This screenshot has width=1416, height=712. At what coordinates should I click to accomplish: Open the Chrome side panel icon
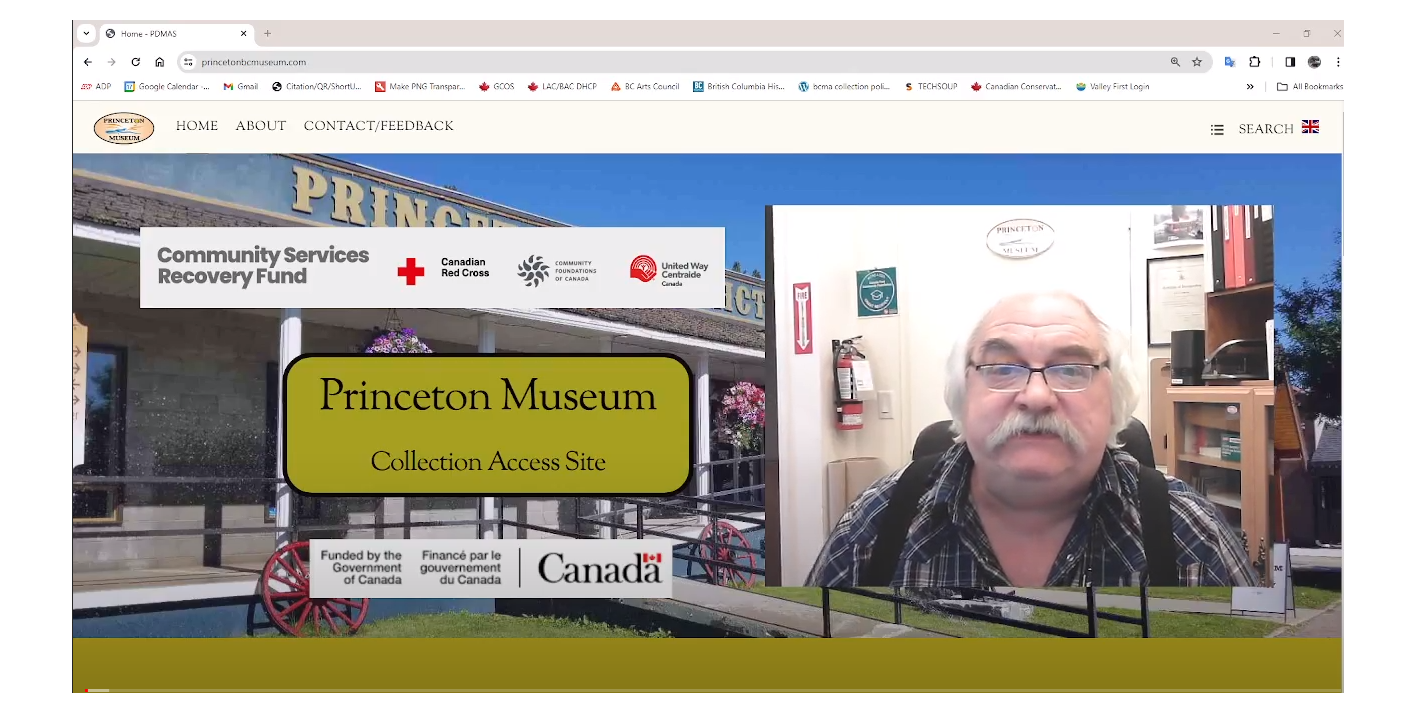tap(1290, 61)
